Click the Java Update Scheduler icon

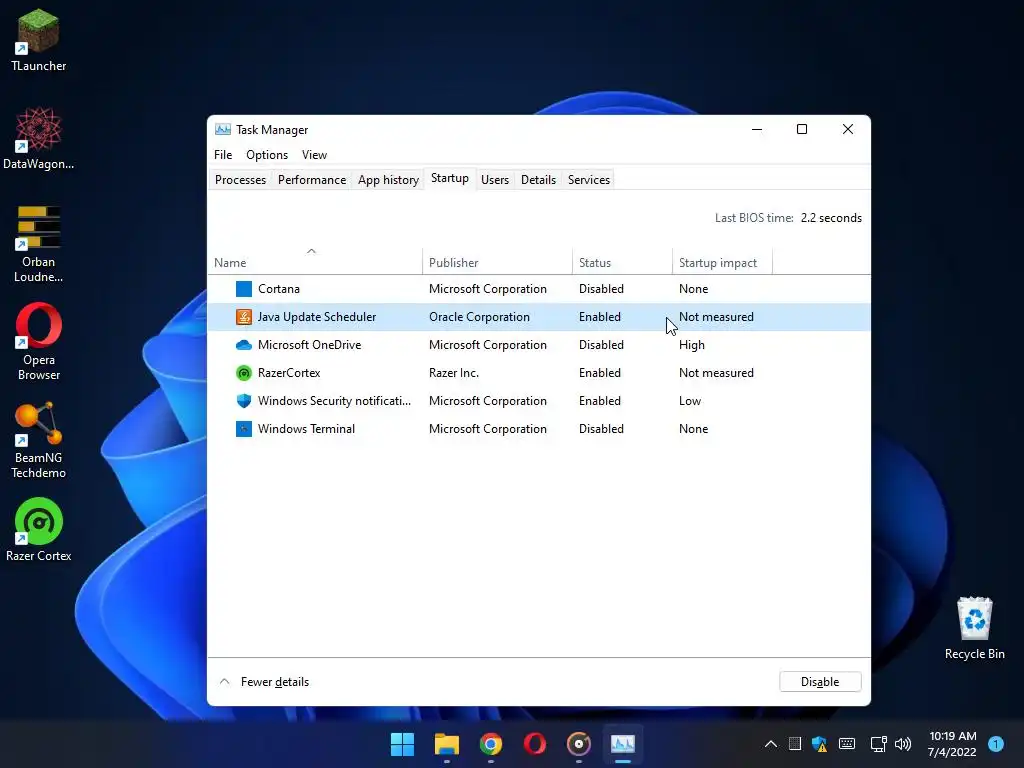click(244, 317)
